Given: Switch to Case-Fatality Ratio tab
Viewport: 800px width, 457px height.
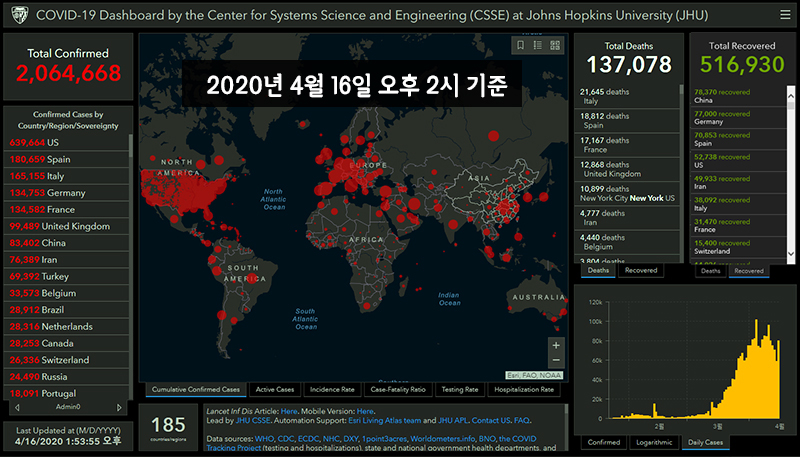Looking at the screenshot, I should coord(398,390).
